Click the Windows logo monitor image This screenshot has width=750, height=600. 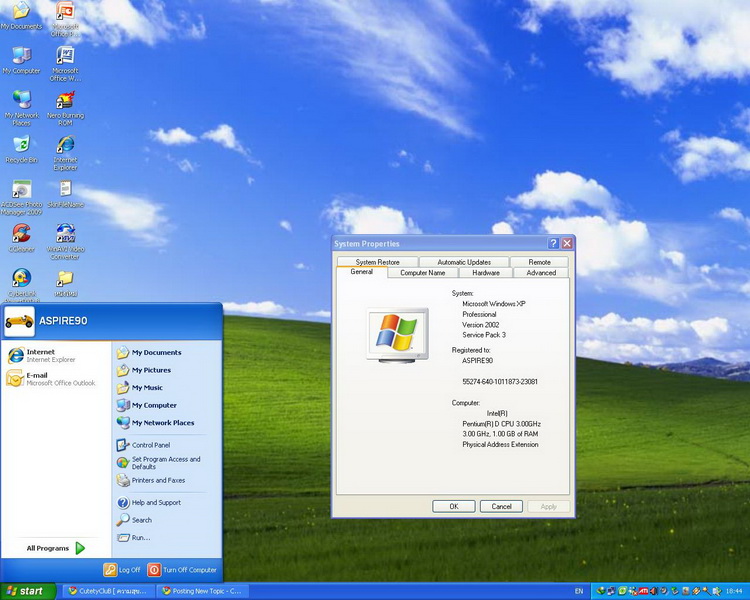pos(397,335)
